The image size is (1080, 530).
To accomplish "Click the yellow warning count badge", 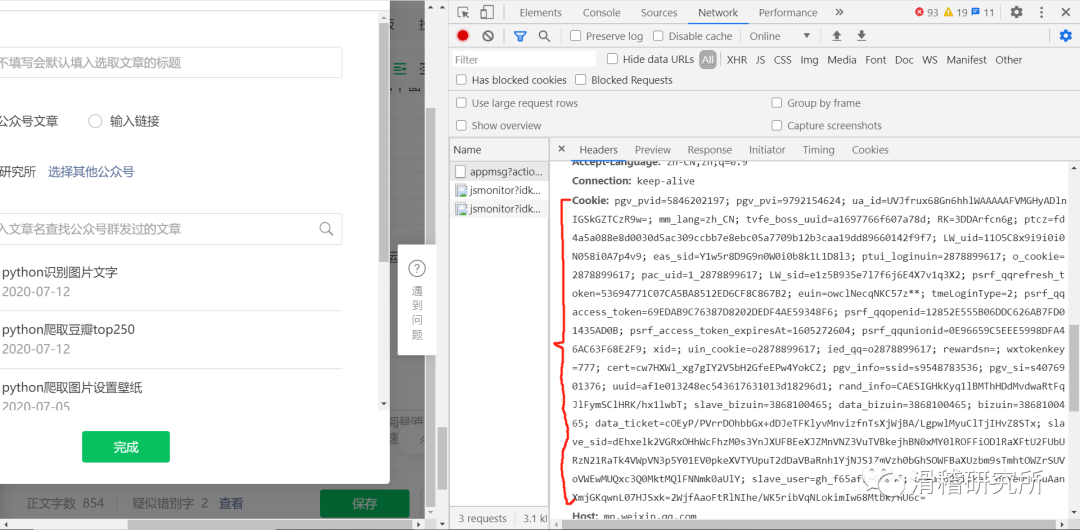I will pyautogui.click(x=955, y=12).
